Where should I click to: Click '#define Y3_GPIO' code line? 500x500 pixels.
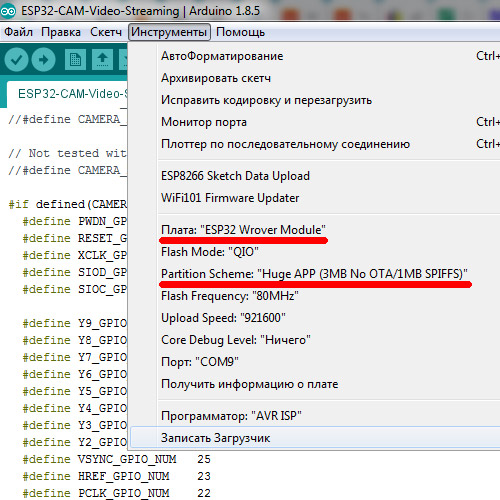coord(75,425)
